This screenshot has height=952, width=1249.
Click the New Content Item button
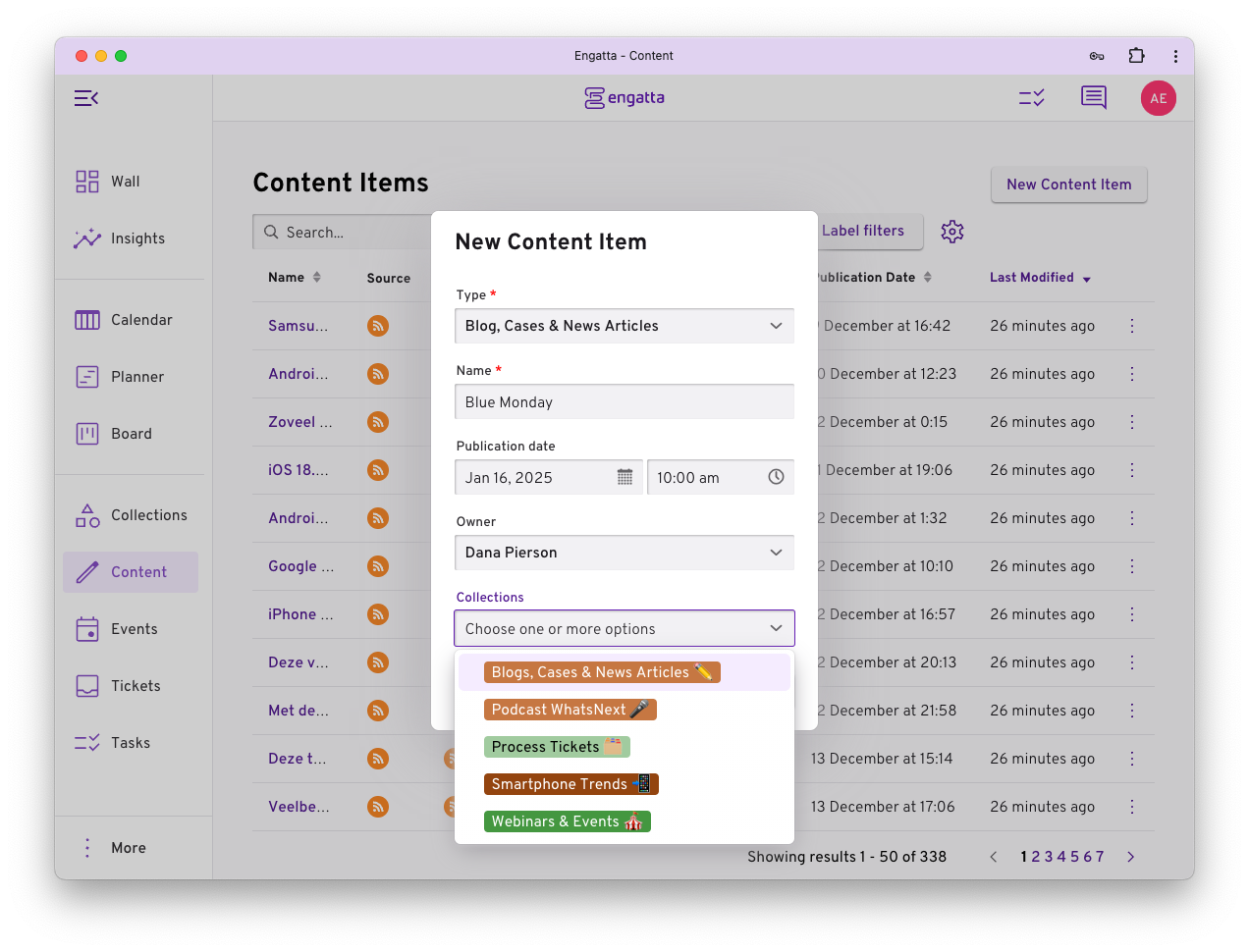(1068, 185)
